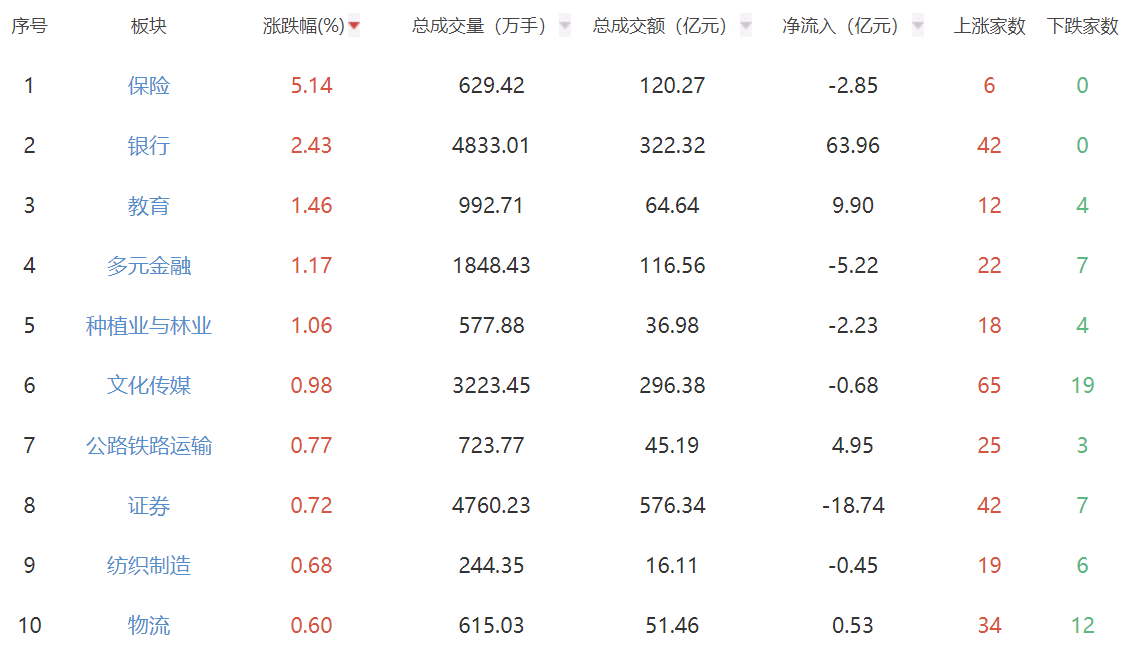
Task: Expand the 总成交量 filter dropdown arrow
Action: 563,27
